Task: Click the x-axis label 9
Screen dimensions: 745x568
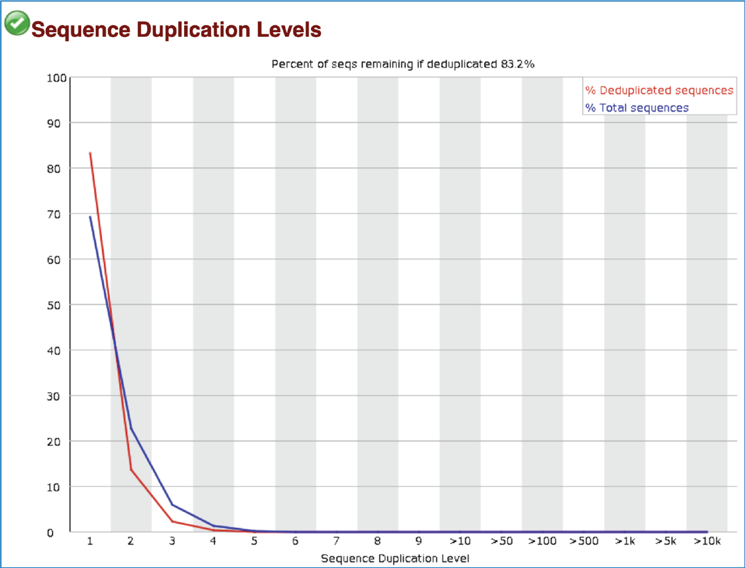Action: (419, 541)
